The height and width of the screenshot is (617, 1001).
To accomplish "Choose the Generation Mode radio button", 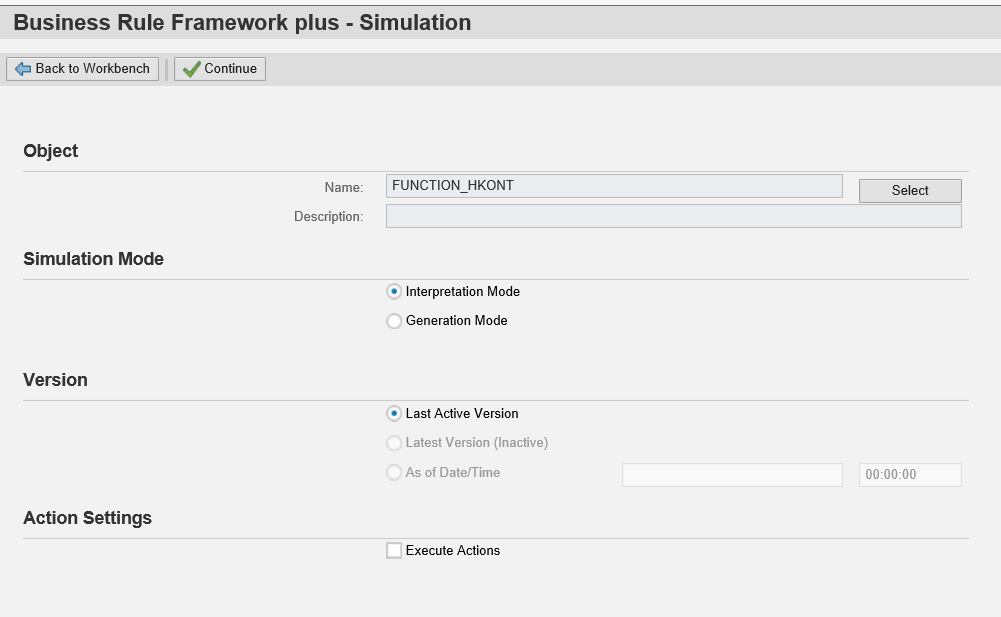I will coord(394,321).
